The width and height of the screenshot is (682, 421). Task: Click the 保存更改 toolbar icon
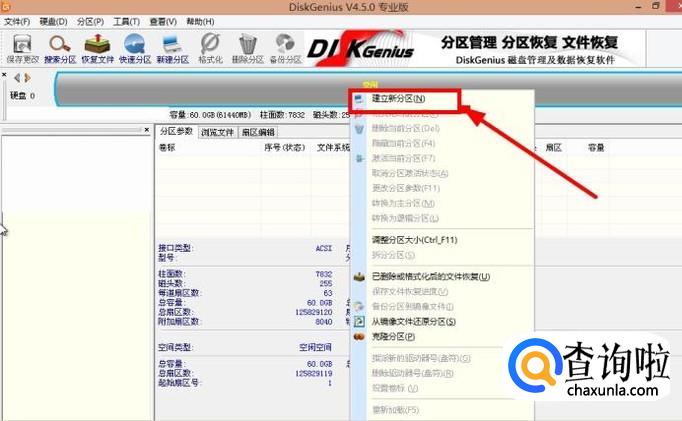tap(22, 48)
